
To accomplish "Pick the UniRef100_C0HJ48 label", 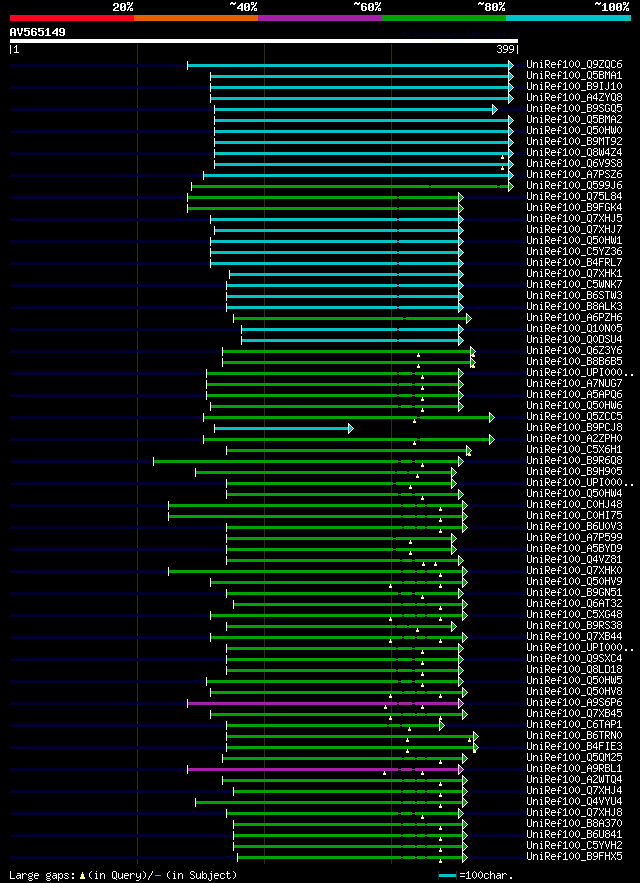I will click(x=575, y=505).
